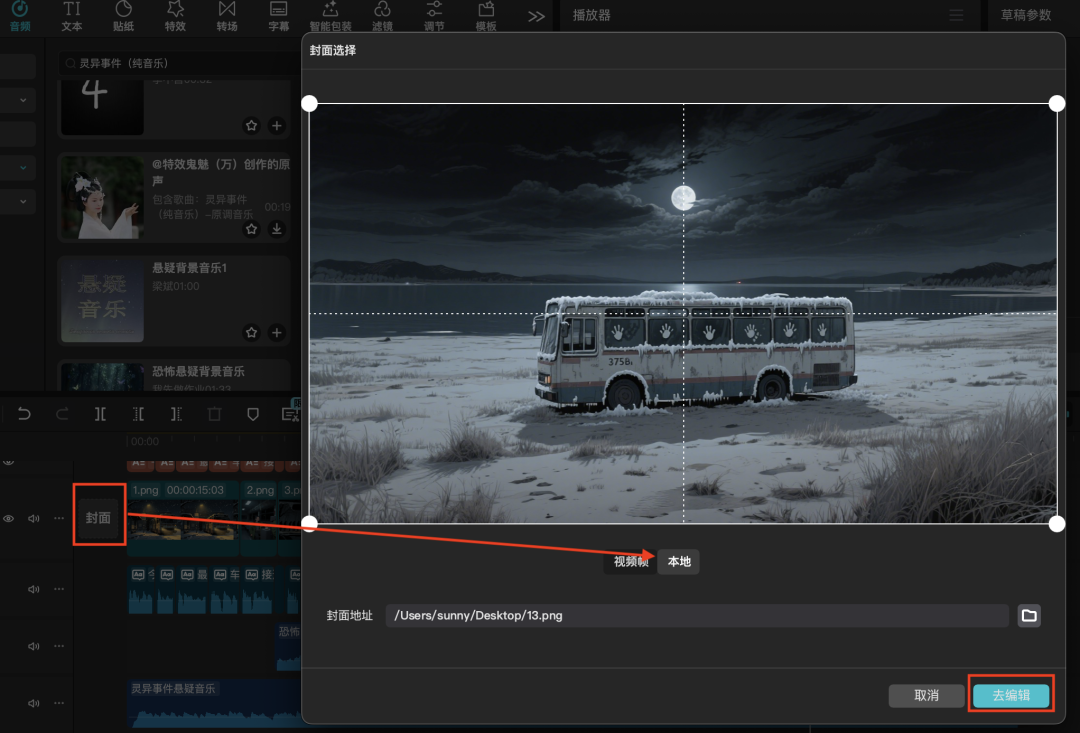Screen dimensions: 1080x733
Task: Favorite the 悬疑背景音乐1 track with star
Action: click(x=251, y=332)
